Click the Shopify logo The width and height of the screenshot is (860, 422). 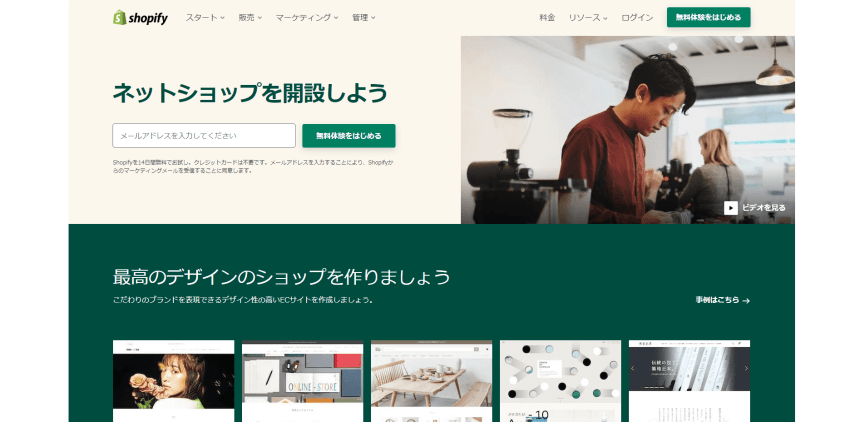point(140,18)
